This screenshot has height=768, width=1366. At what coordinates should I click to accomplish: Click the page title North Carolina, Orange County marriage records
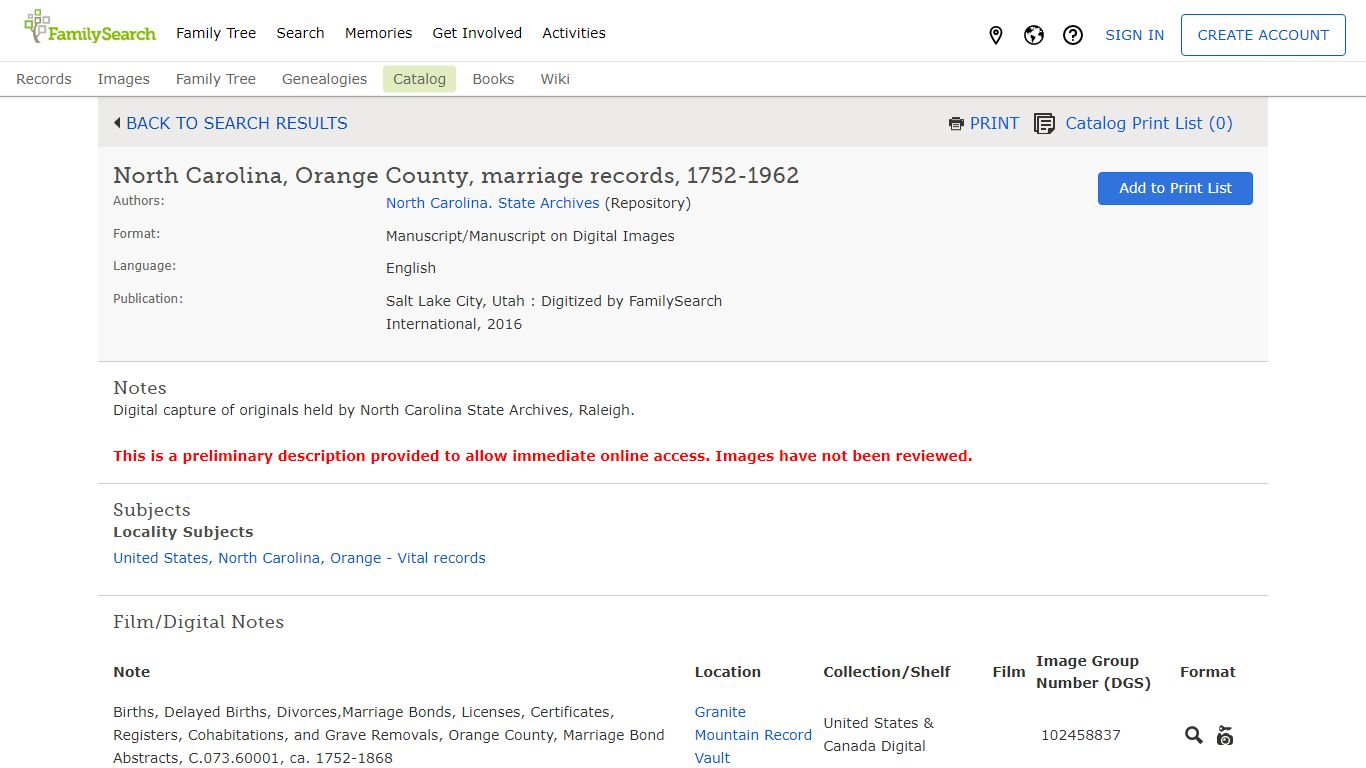click(x=456, y=175)
